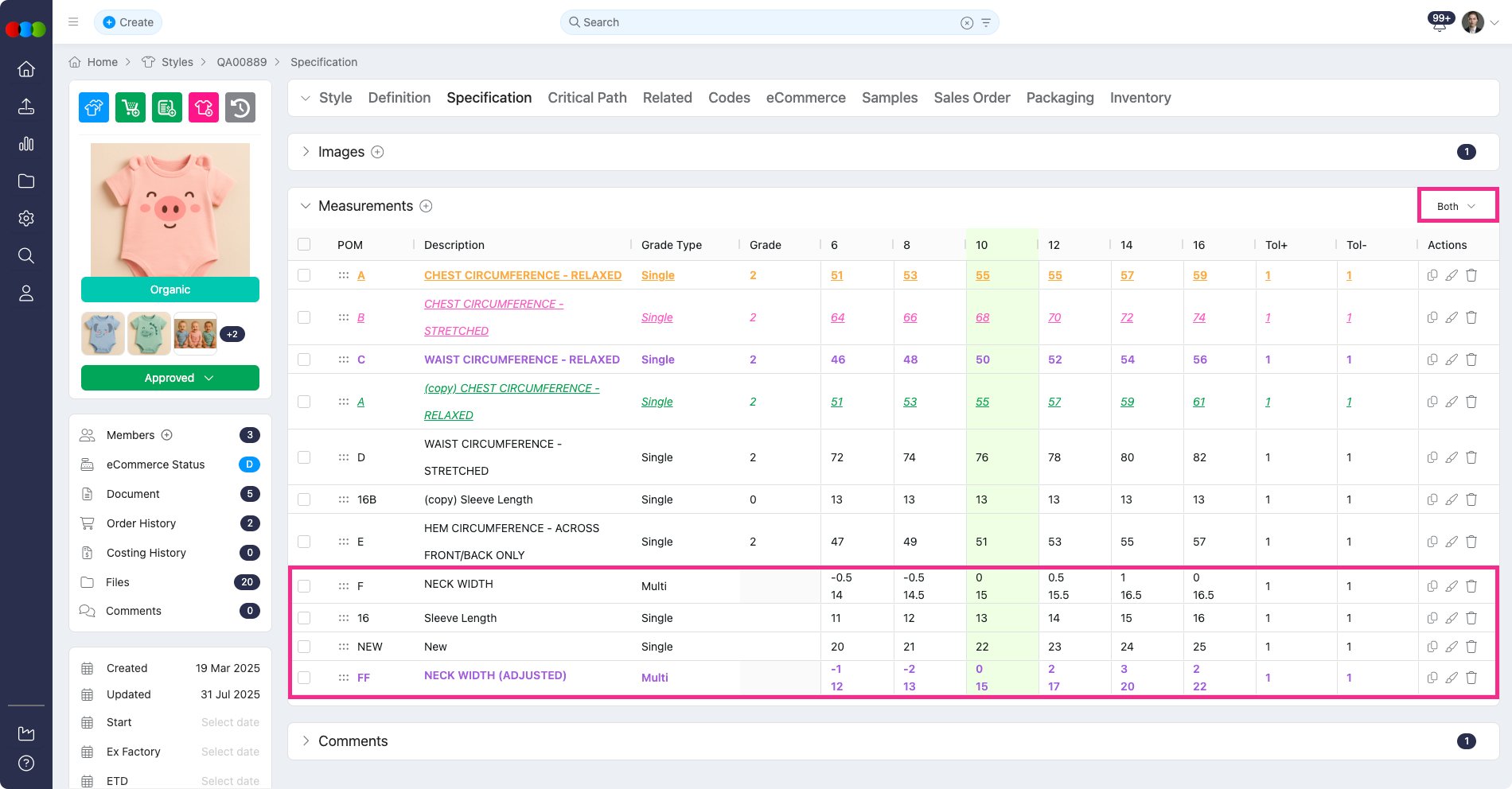The image size is (1512, 789).
Task: Add a new measurement with plus icon
Action: (x=426, y=206)
